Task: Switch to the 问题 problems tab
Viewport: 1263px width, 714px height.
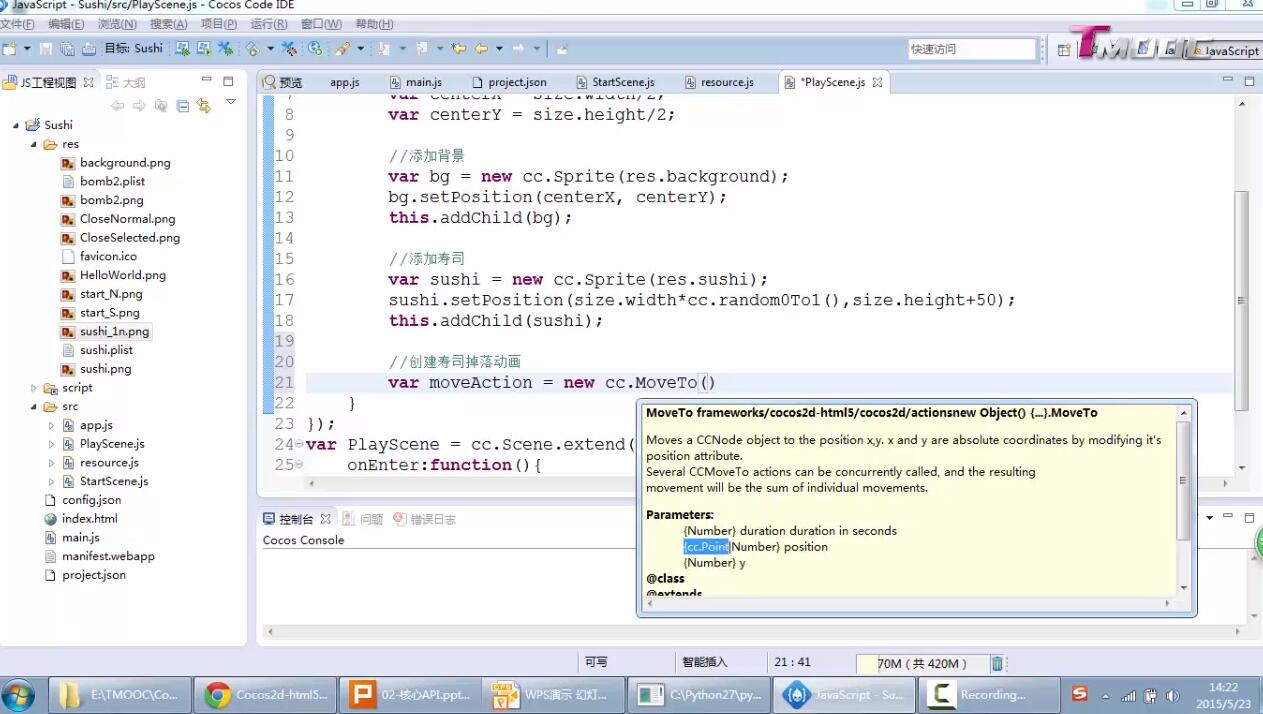Action: pyautogui.click(x=371, y=519)
